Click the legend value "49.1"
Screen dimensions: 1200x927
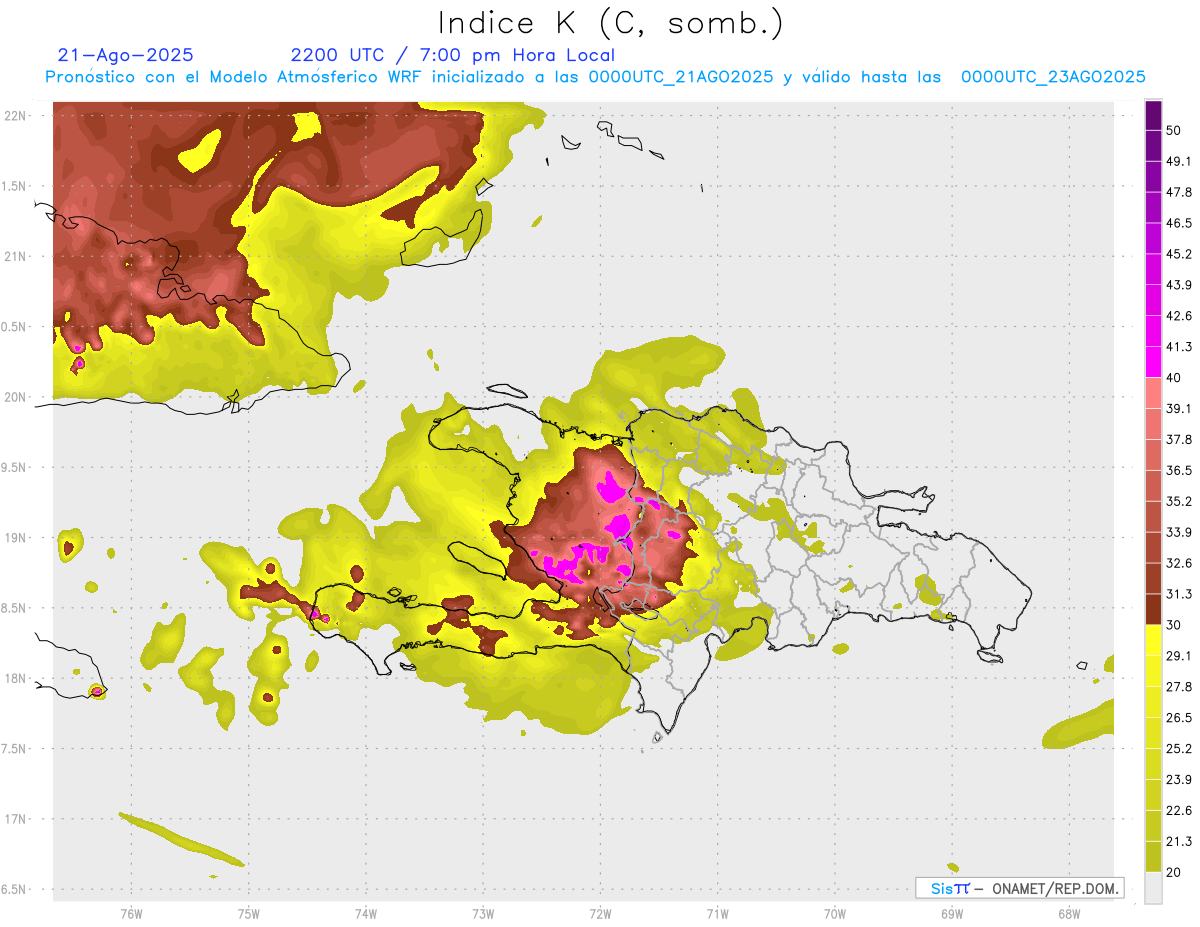pos(1179,161)
